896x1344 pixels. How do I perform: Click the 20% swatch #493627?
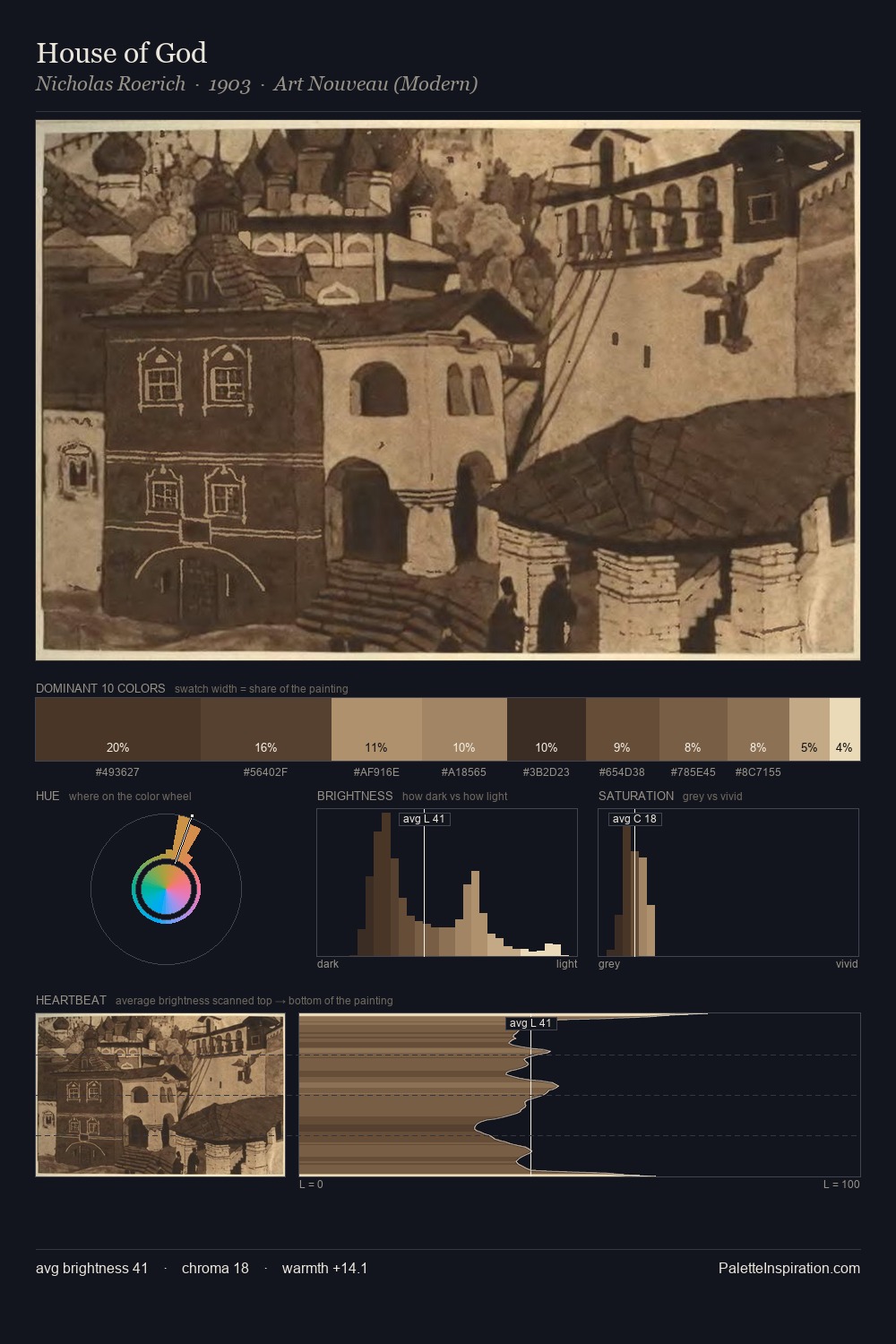[x=118, y=729]
